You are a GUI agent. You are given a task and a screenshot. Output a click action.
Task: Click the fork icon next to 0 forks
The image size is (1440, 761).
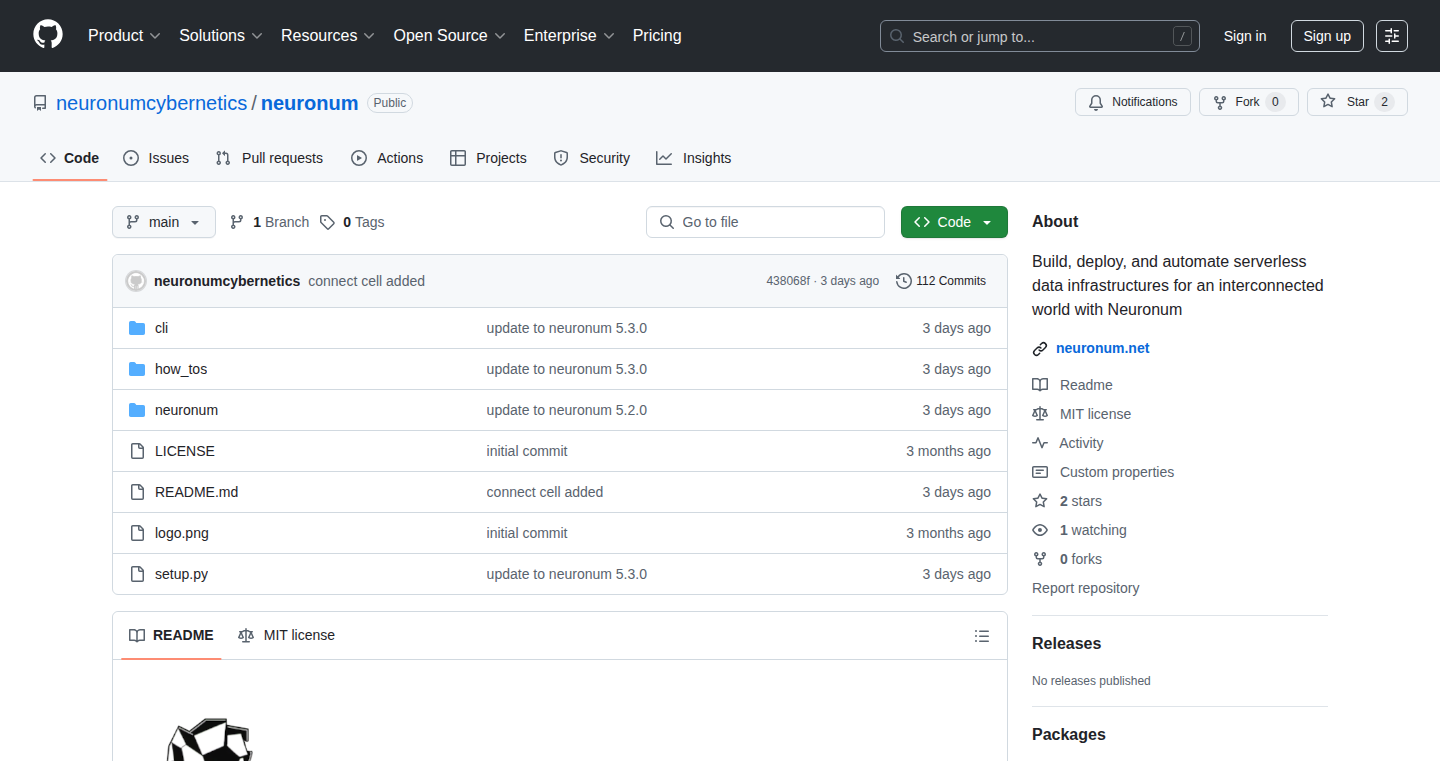pos(1040,559)
